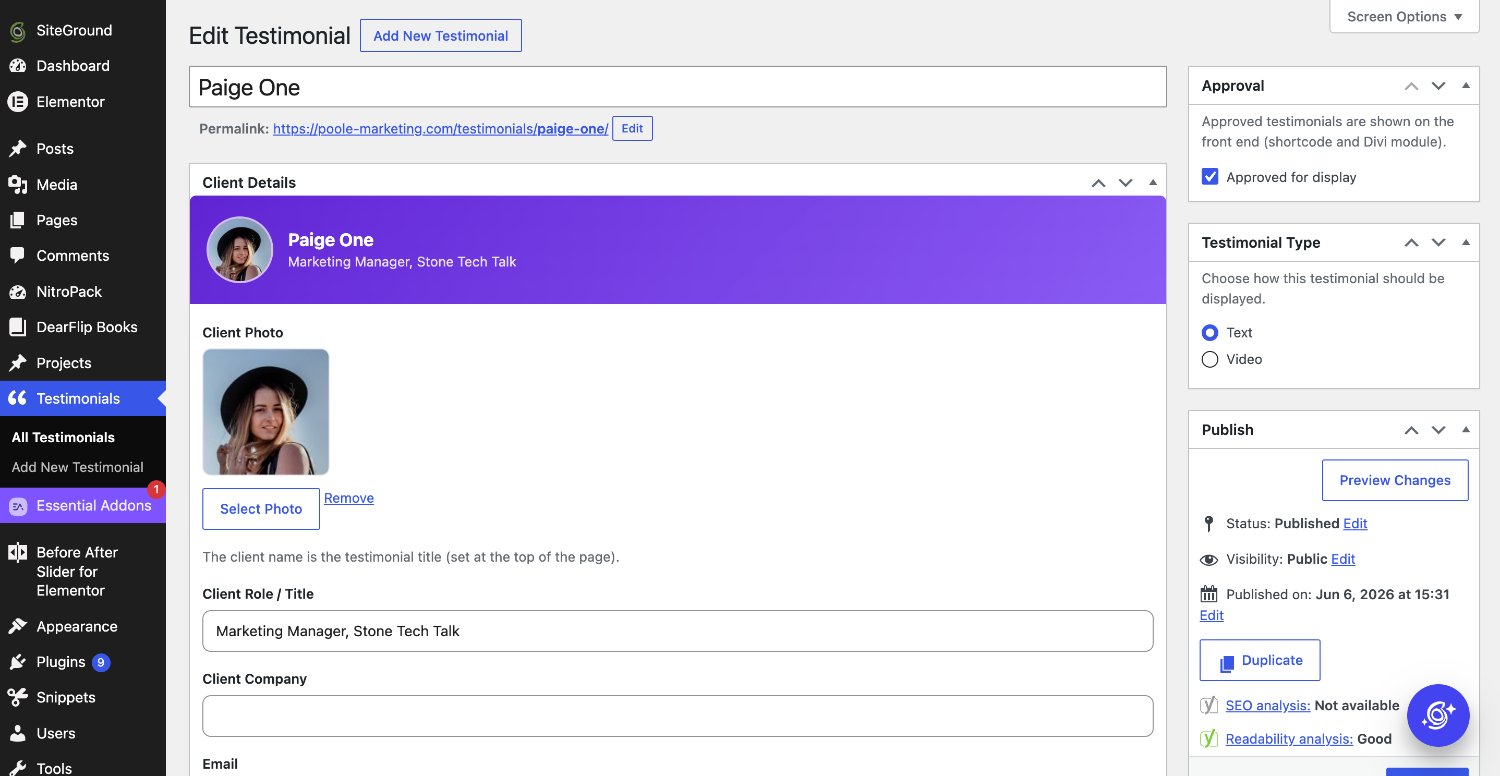Screen dimensions: 1500x776
Task: Click the Essential Addons icon
Action: click(x=17, y=506)
